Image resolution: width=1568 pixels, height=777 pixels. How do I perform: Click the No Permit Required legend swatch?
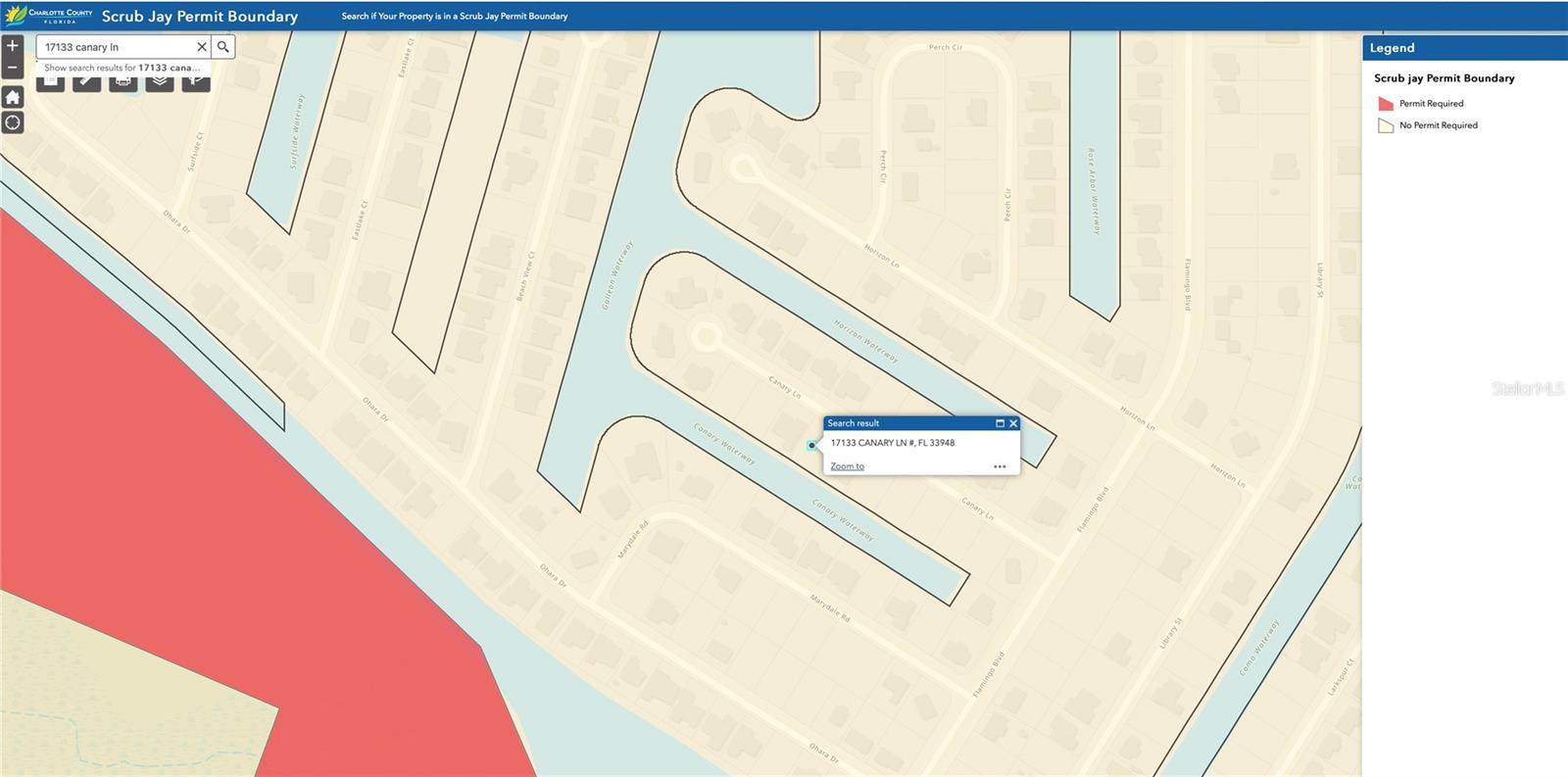tap(1386, 125)
